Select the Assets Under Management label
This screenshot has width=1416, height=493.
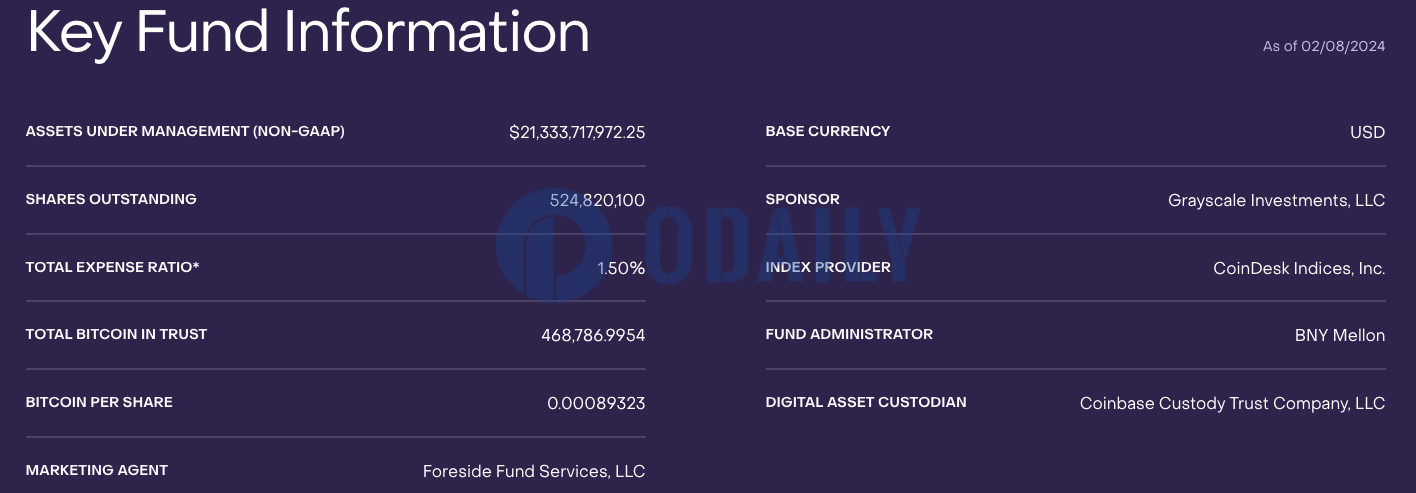pyautogui.click(x=185, y=131)
